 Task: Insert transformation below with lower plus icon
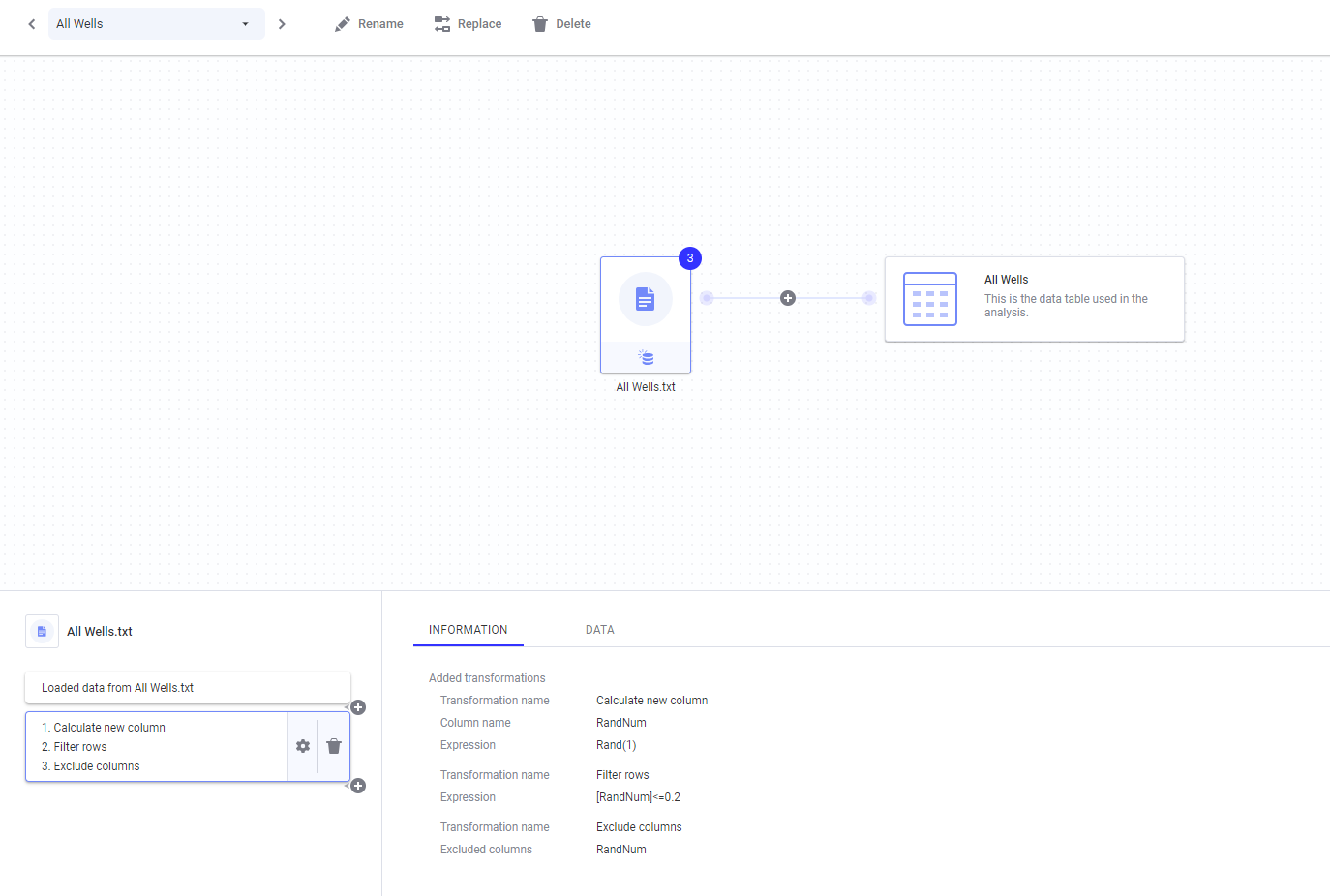point(358,786)
